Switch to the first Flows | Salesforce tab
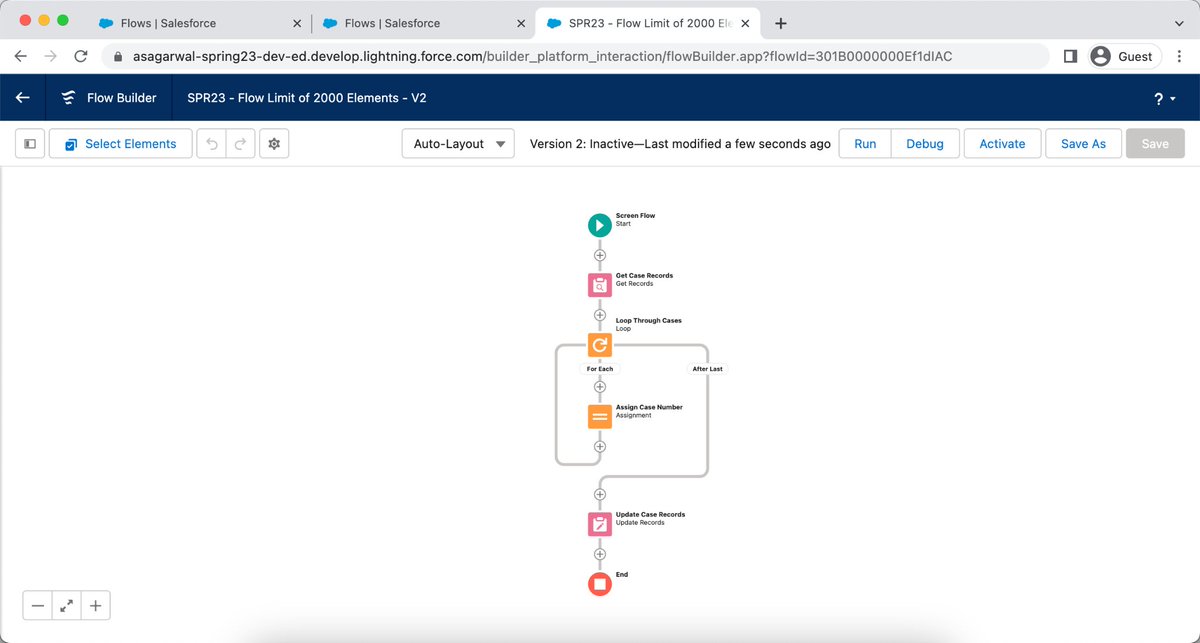This screenshot has height=643, width=1200. [200, 23]
